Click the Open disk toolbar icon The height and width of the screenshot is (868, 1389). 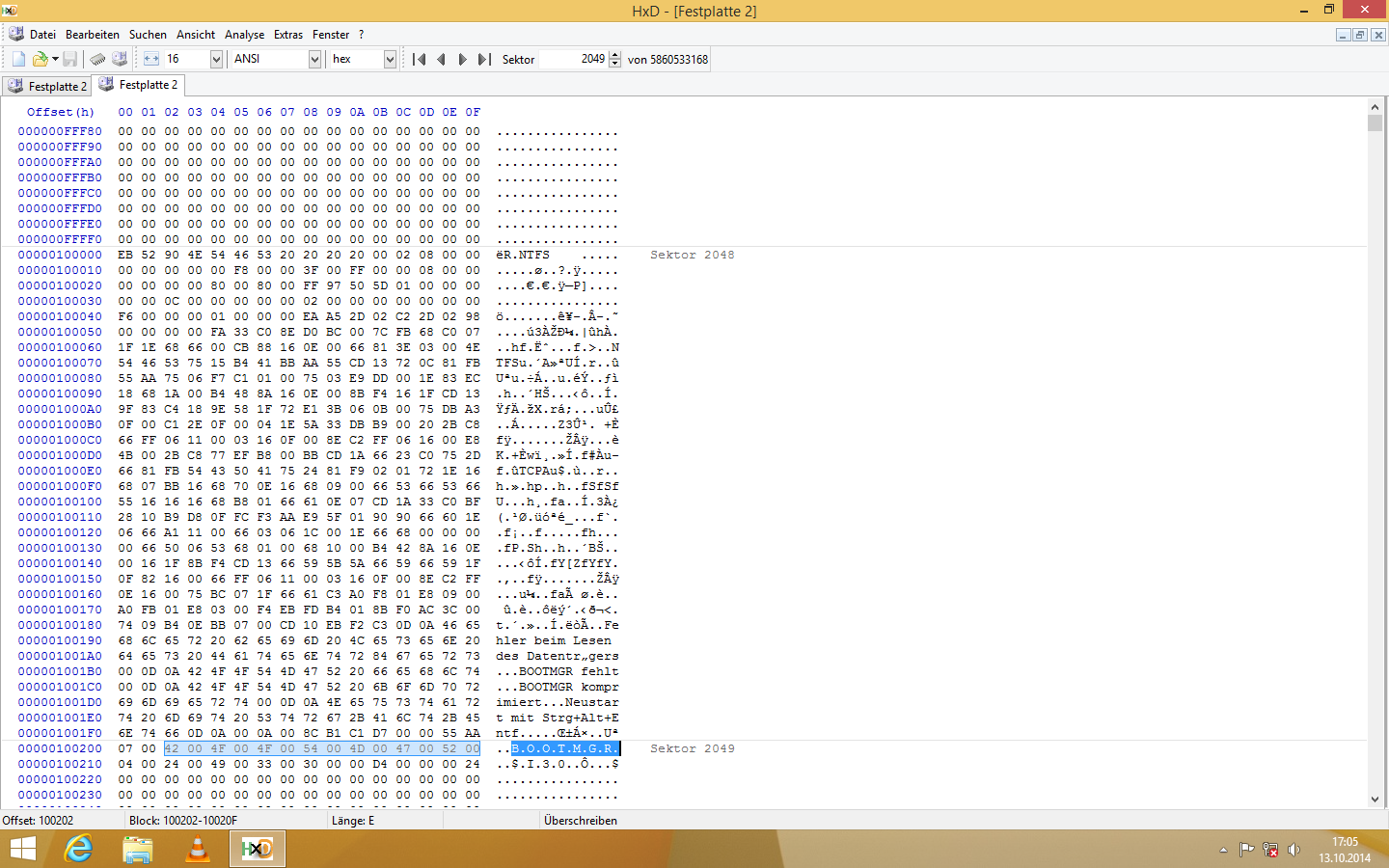coord(120,59)
